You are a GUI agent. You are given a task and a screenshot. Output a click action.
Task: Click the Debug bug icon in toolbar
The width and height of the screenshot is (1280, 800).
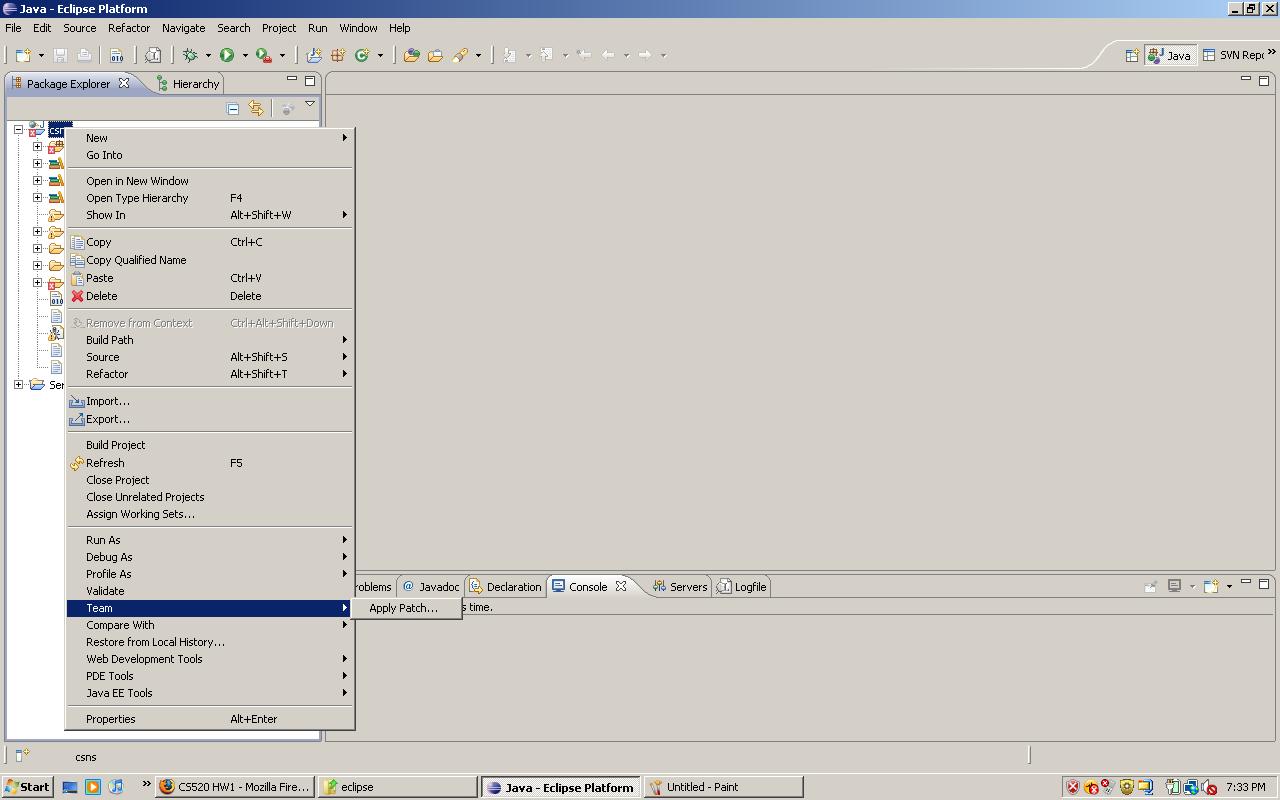tap(189, 56)
